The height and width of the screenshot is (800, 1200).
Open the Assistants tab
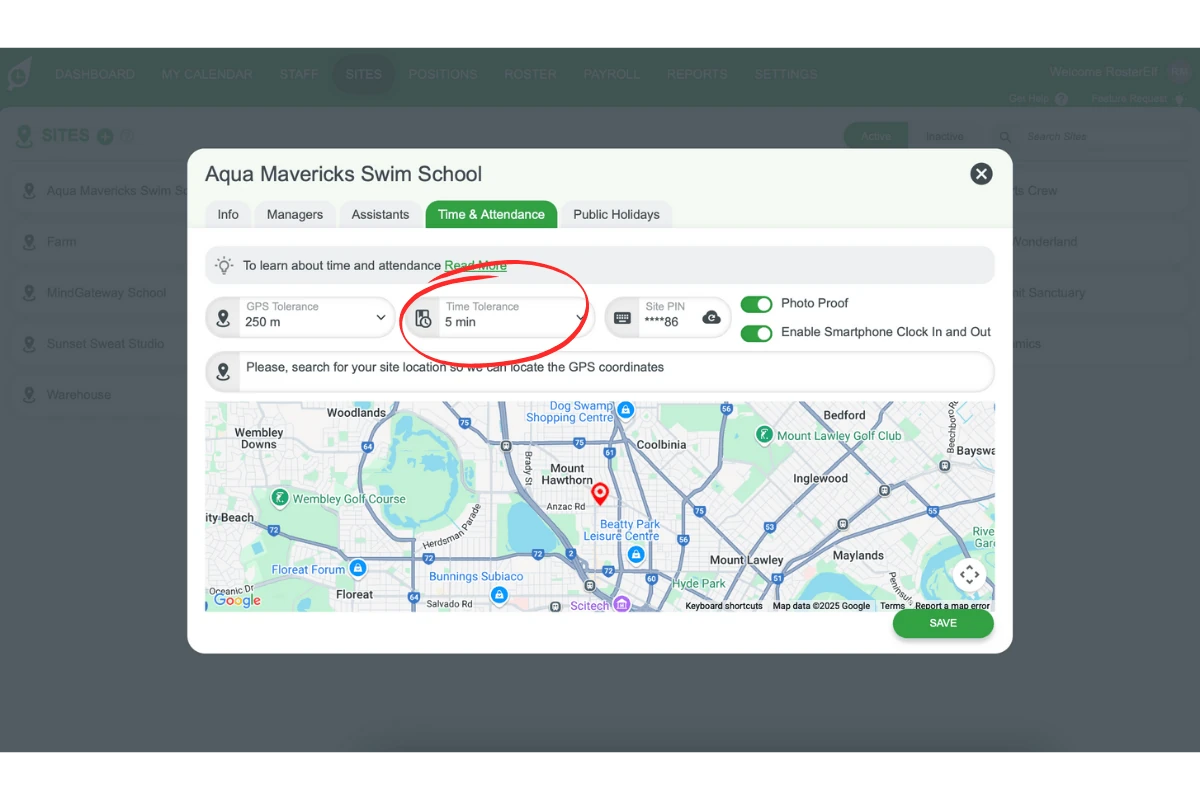380,214
